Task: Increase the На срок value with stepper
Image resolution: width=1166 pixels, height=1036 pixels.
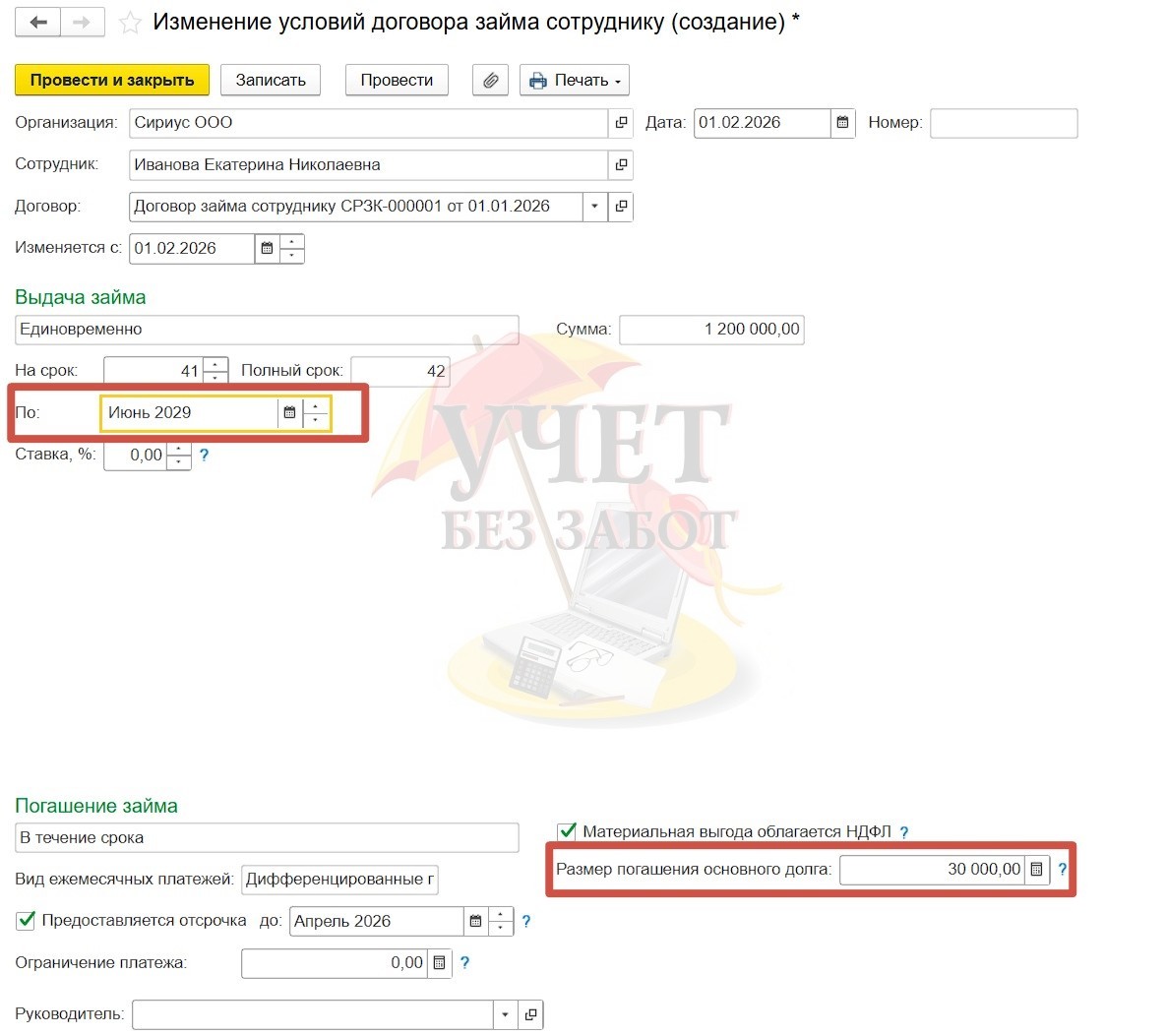Action: click(x=215, y=365)
